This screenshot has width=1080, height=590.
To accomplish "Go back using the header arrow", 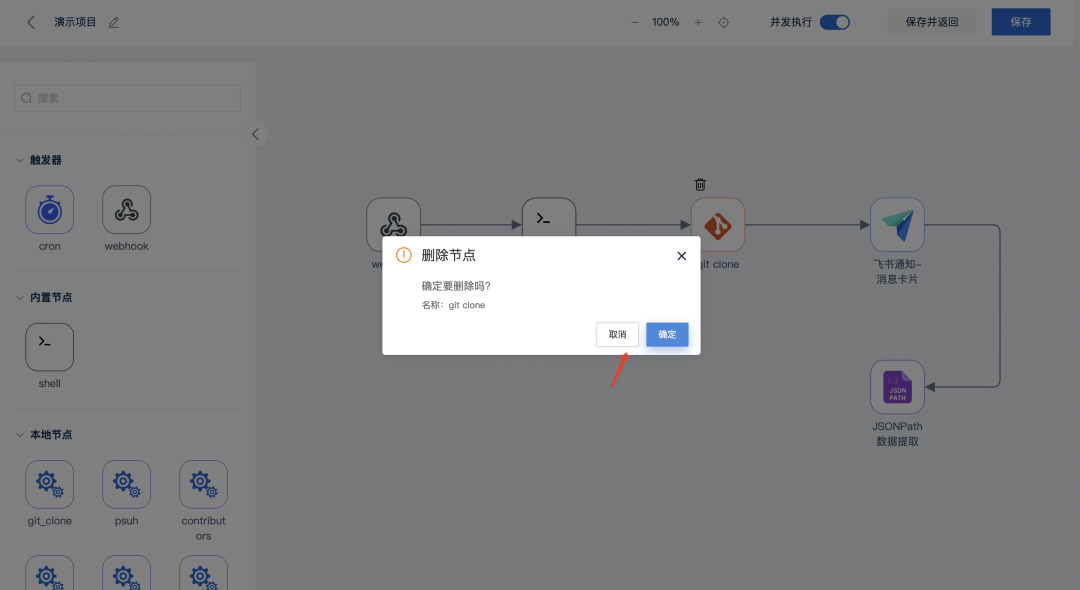I will (30, 22).
